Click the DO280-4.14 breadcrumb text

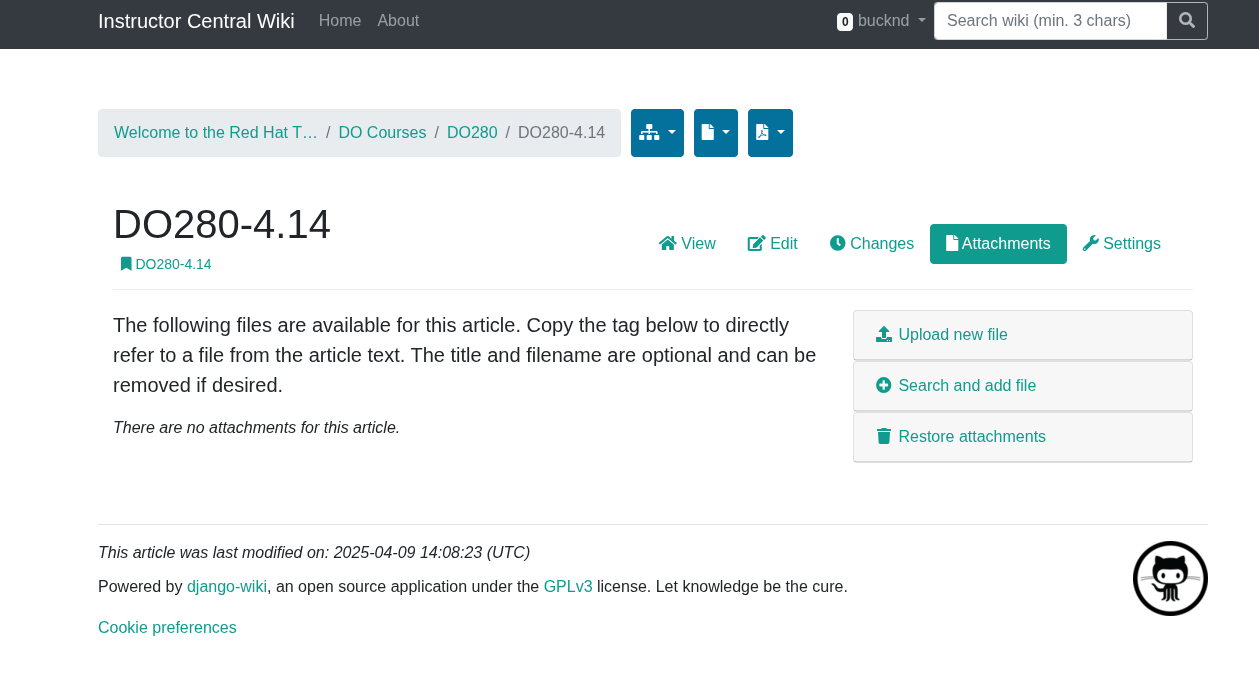coord(561,133)
